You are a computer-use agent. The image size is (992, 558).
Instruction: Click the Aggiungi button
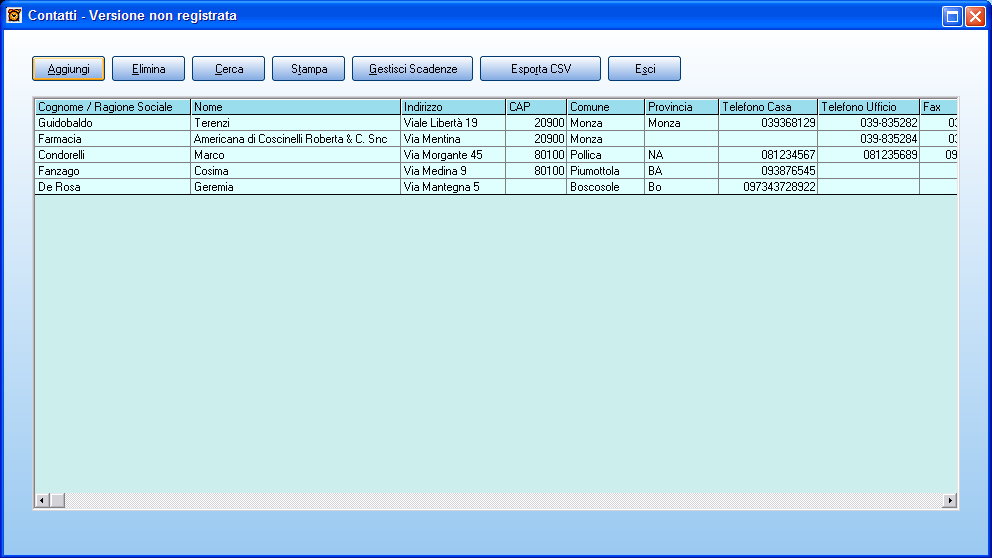[68, 68]
